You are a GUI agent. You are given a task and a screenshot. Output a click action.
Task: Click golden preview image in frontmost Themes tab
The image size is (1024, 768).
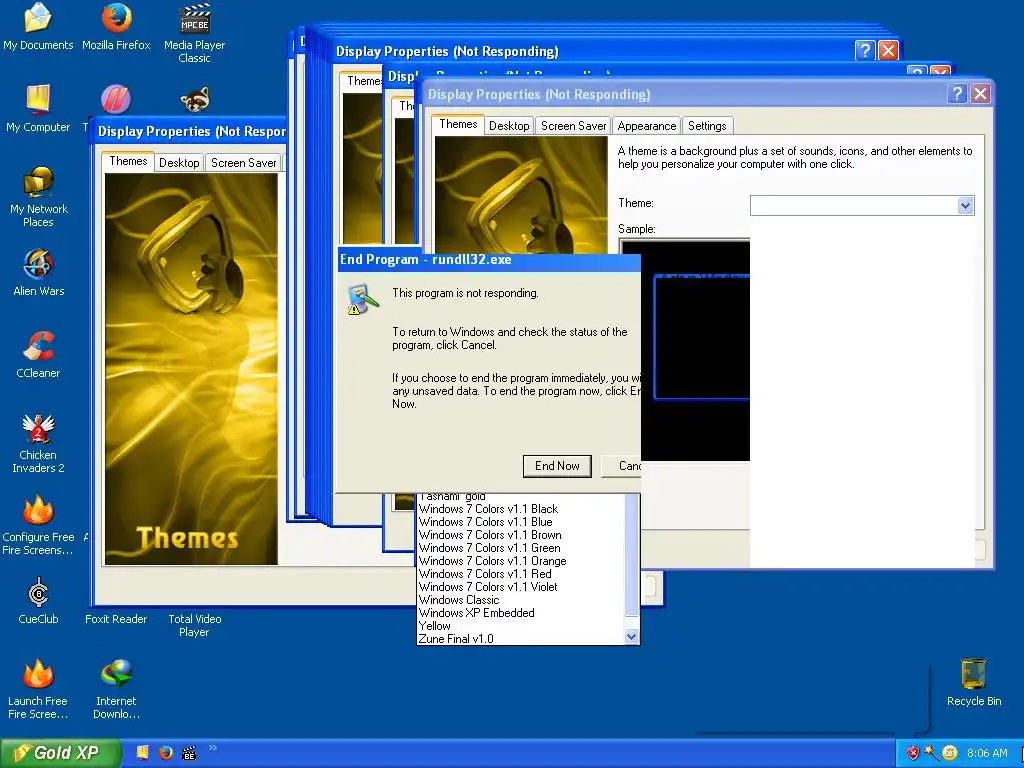[x=520, y=195]
